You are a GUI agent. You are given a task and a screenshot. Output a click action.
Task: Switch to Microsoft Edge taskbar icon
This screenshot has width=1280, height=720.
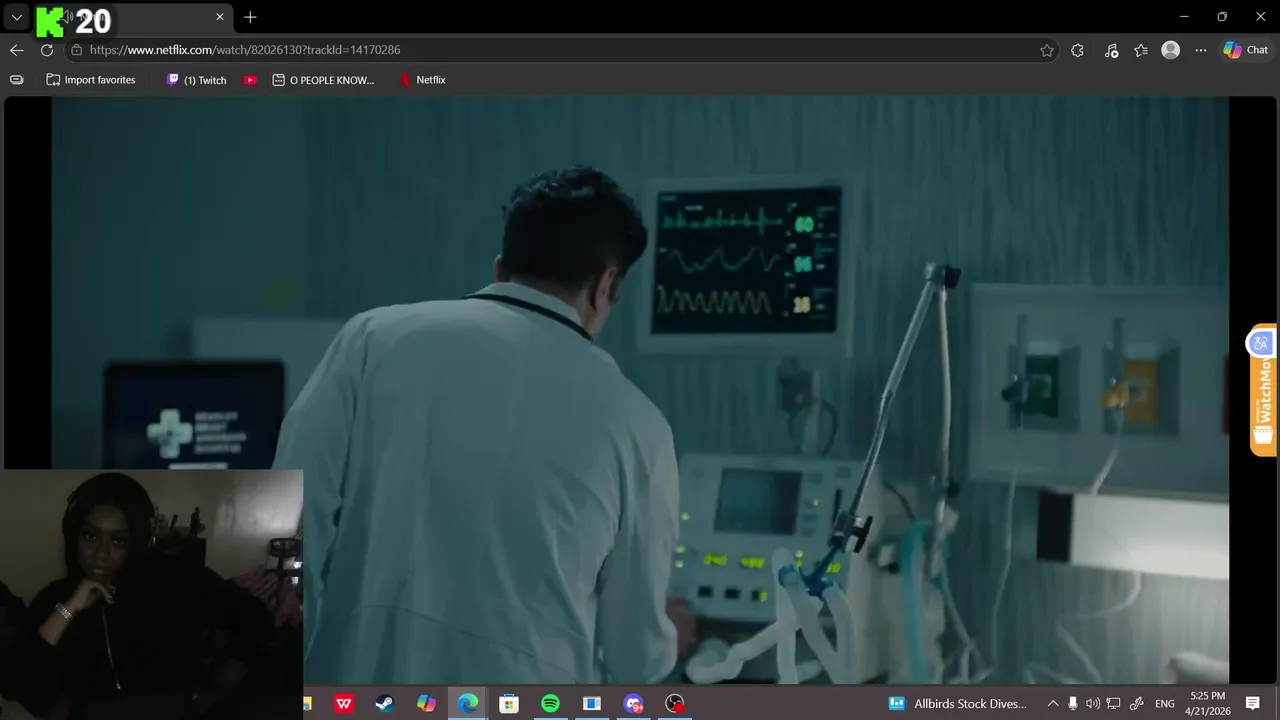click(468, 704)
